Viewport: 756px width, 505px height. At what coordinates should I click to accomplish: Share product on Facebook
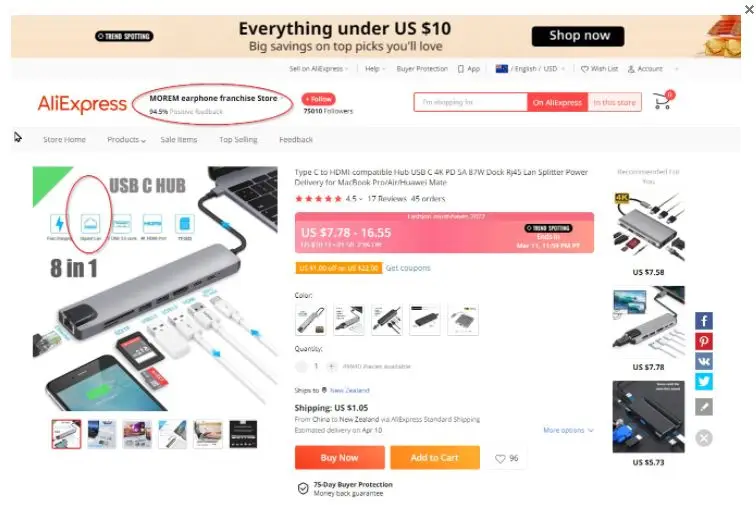pos(703,321)
